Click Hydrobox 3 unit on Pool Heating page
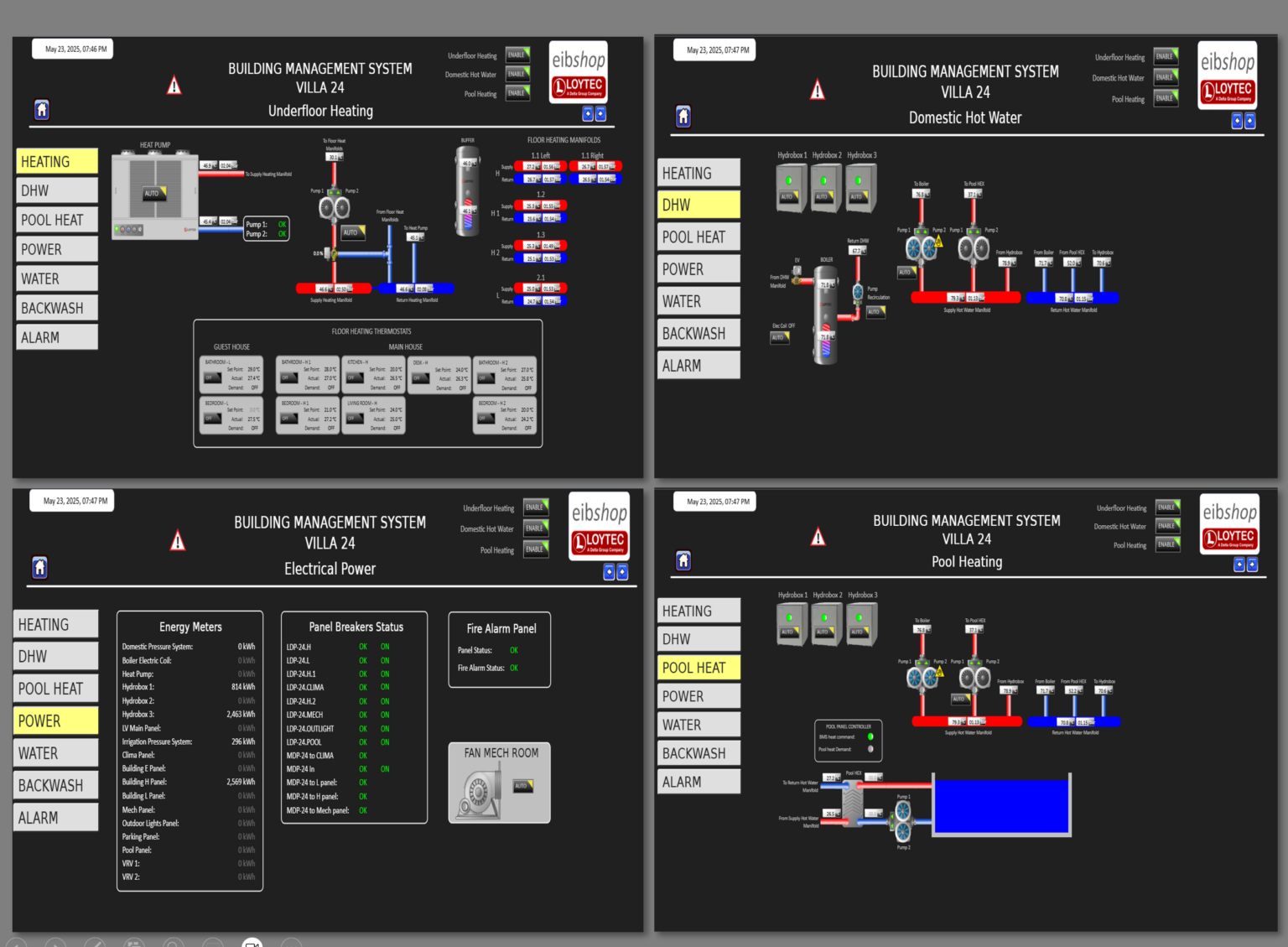The image size is (1288, 947). (x=861, y=623)
